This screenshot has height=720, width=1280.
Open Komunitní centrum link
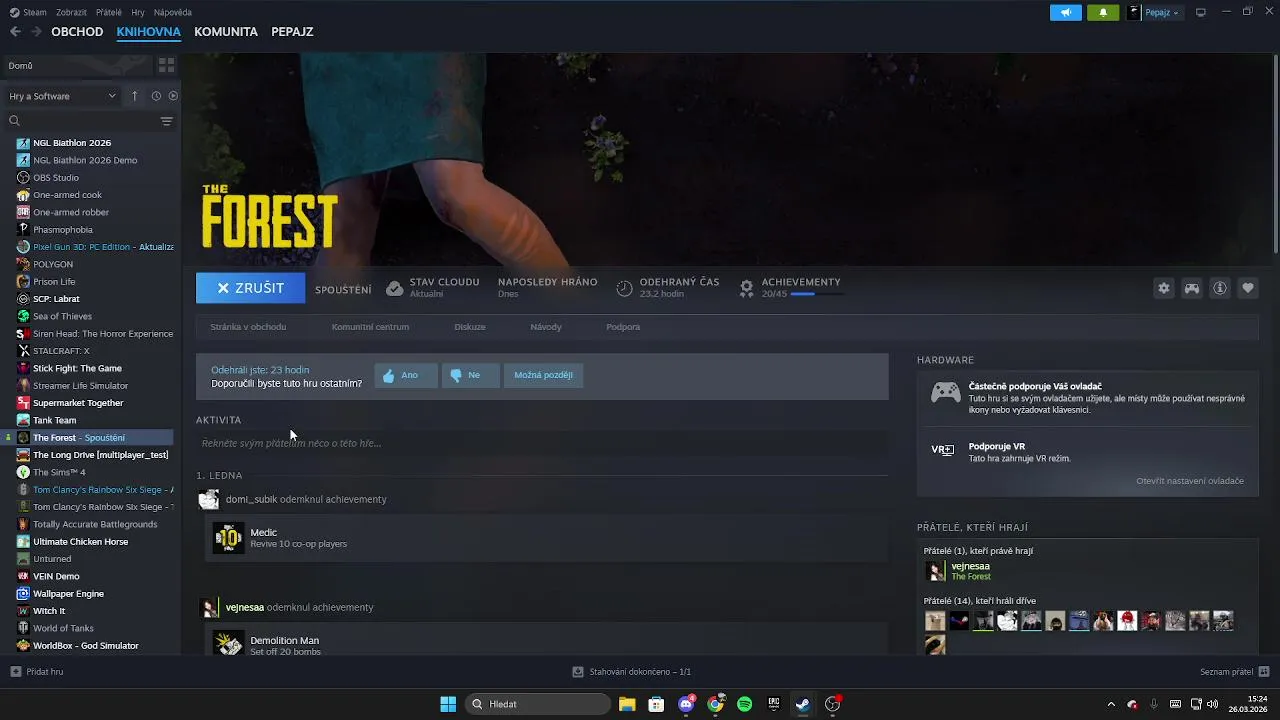(x=370, y=327)
